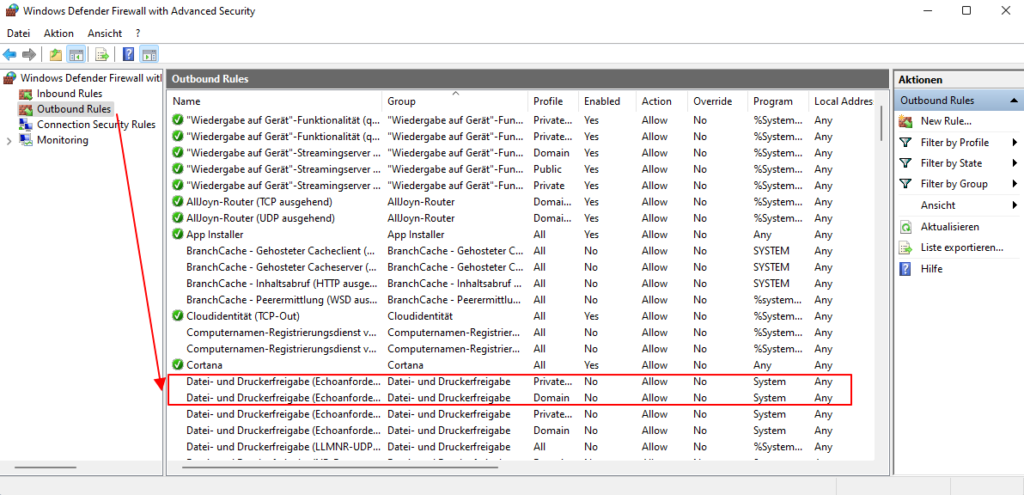This screenshot has height=495, width=1024.
Task: Click the Export List toolbar icon
Action: pos(102,54)
